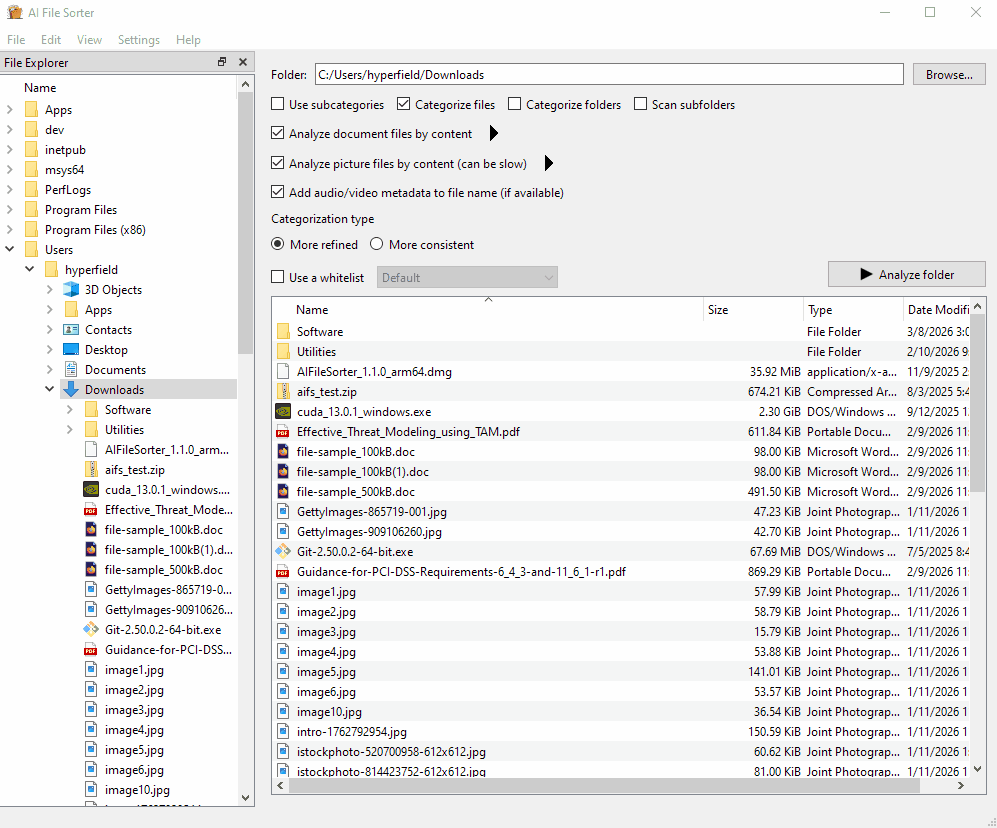This screenshot has width=997, height=828.
Task: Uncheck Analyze picture files by content
Action: (x=278, y=163)
